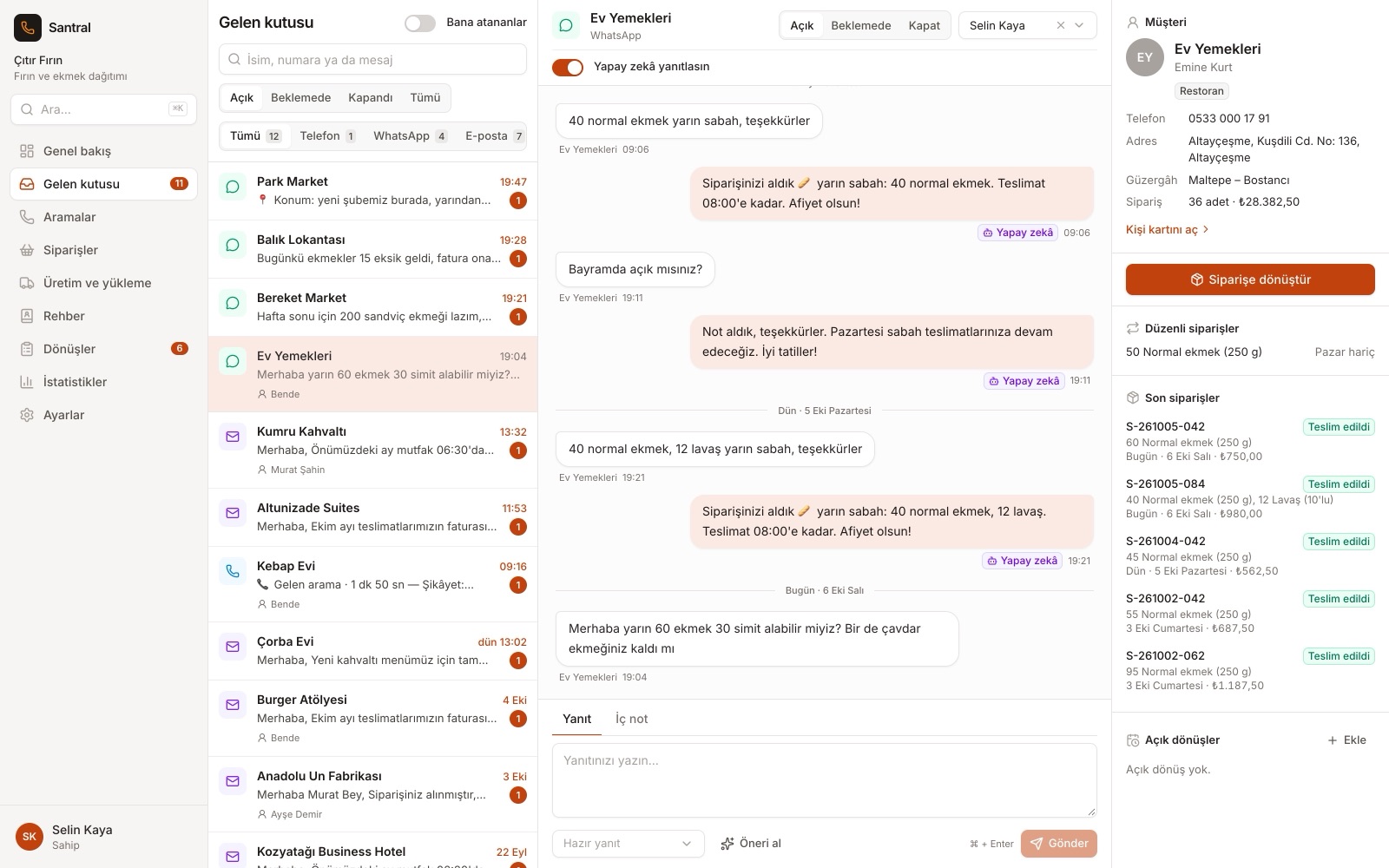The width and height of the screenshot is (1389, 868).
Task: Filter inbox by Telefon channel tab
Action: pyautogui.click(x=327, y=136)
